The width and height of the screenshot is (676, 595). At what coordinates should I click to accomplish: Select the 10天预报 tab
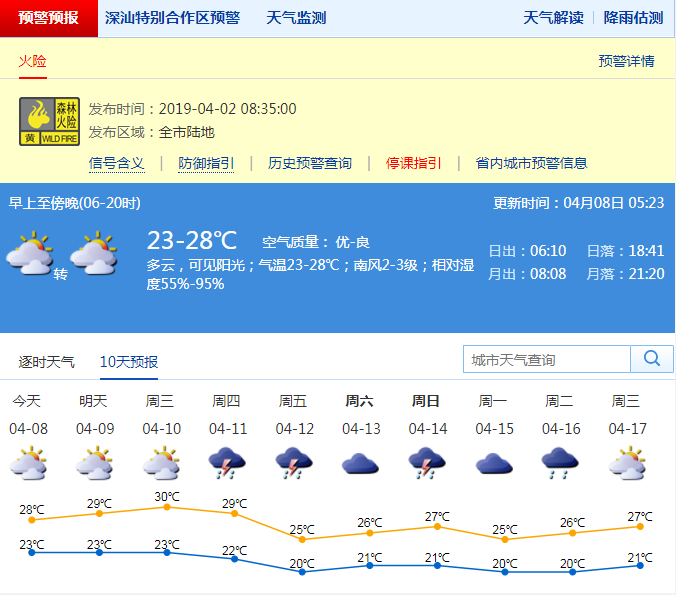pos(128,361)
